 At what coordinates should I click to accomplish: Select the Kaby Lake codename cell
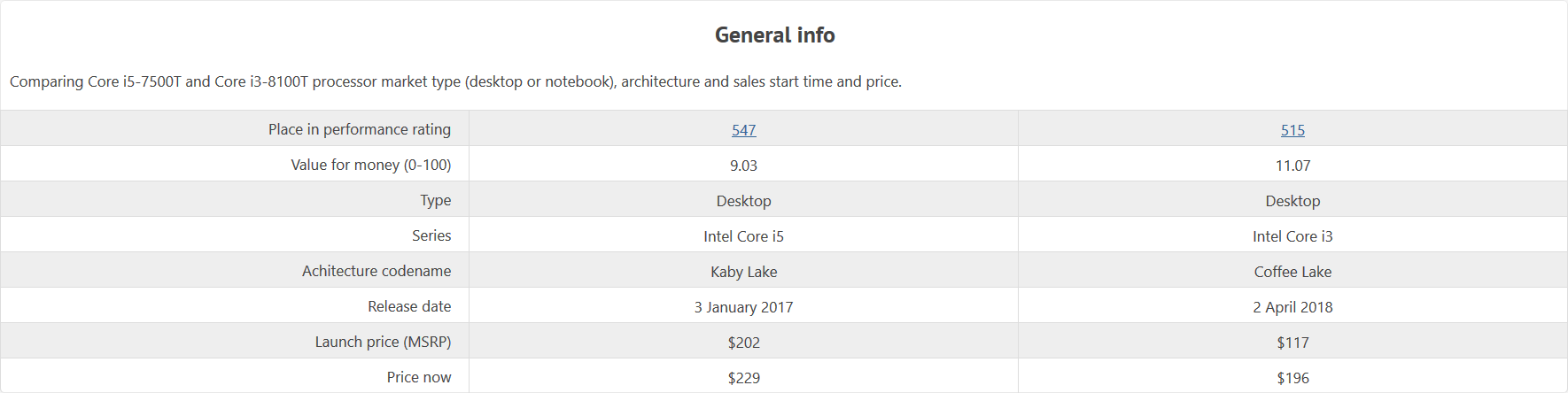coord(743,272)
